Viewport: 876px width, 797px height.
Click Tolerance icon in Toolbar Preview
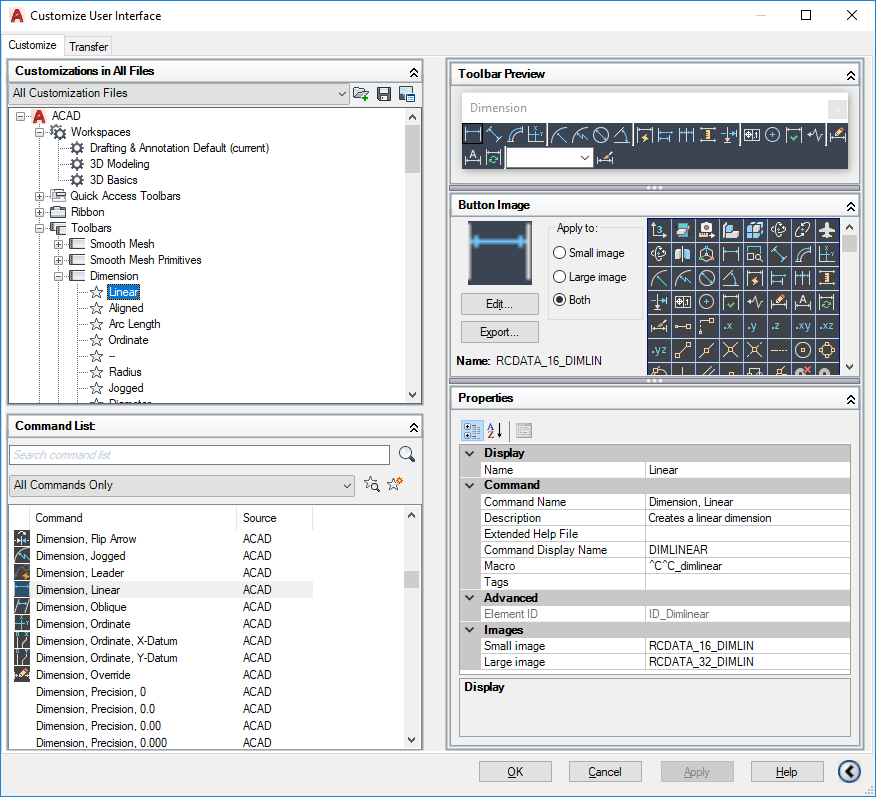point(751,135)
